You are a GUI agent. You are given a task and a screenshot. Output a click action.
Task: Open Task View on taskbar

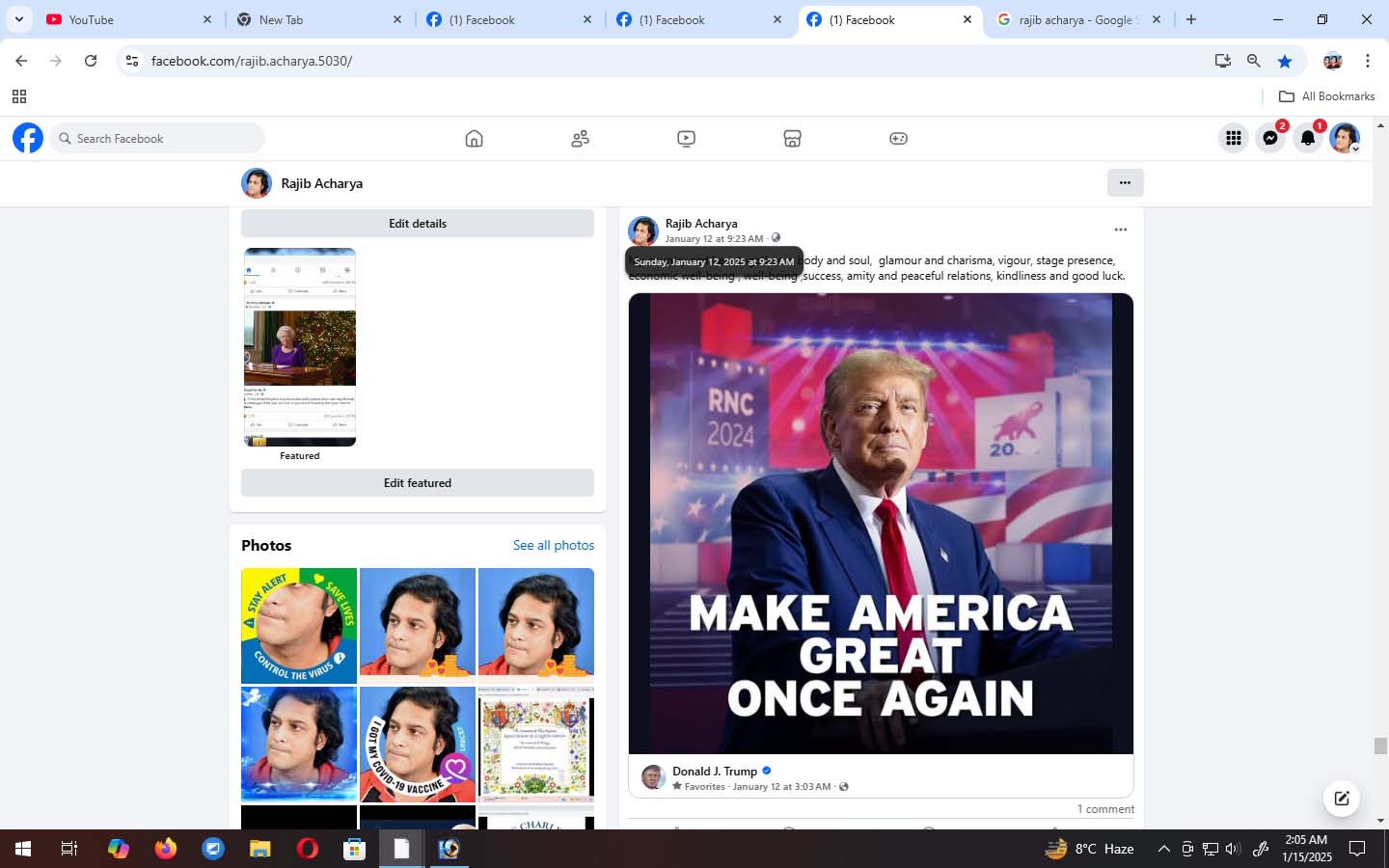(69, 849)
